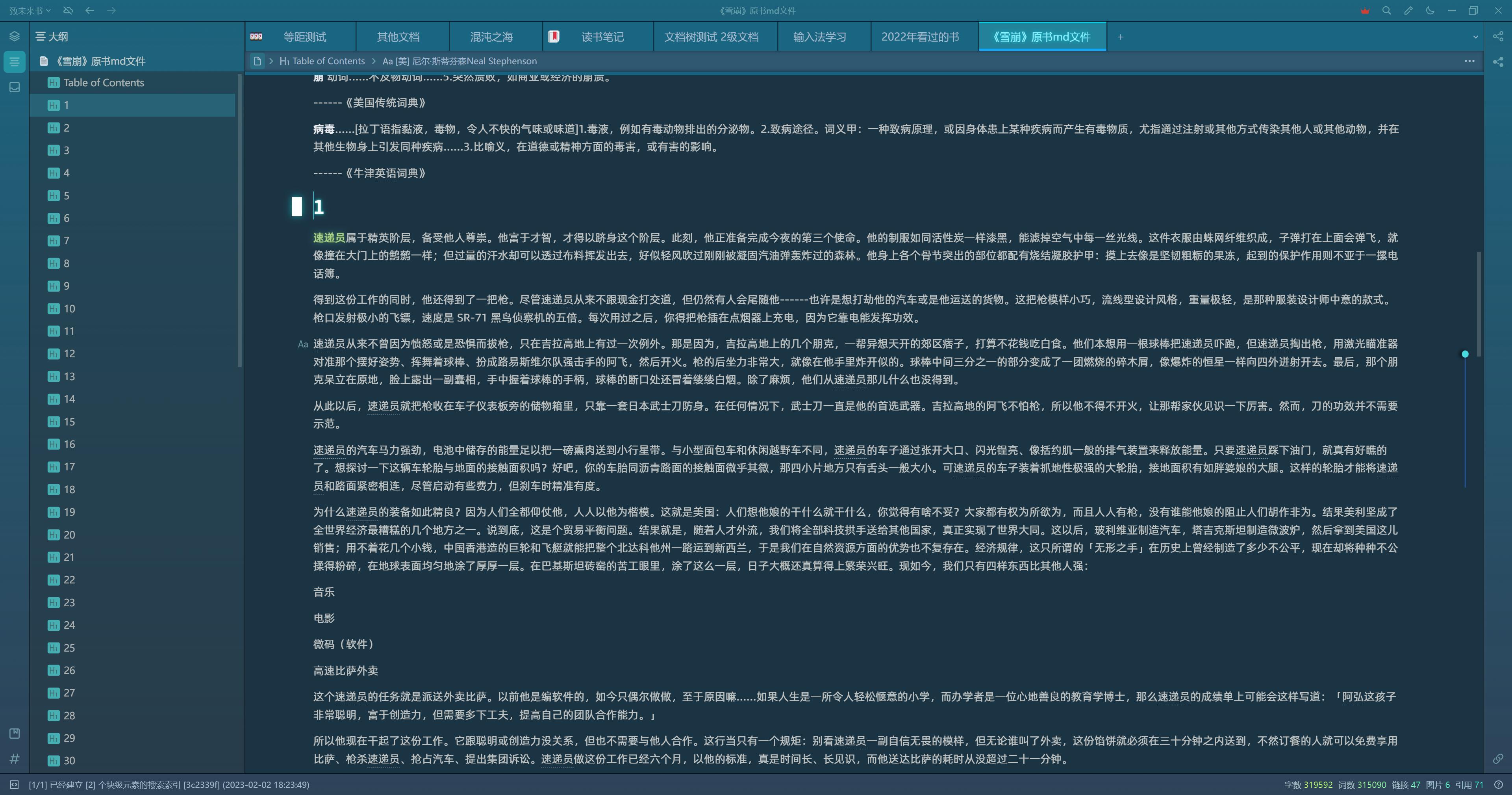1512x795 pixels.
Task: Open the bookmarks icon in left dock
Action: click(15, 734)
